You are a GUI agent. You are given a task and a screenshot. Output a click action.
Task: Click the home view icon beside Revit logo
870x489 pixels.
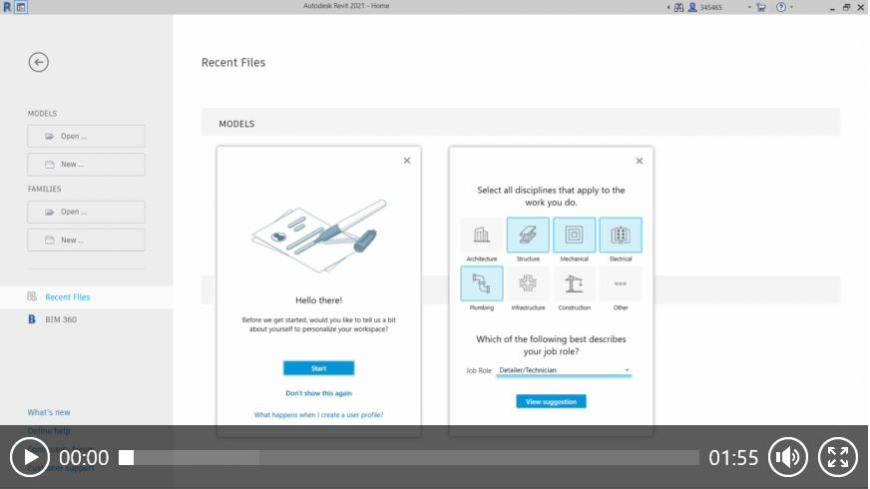21,7
